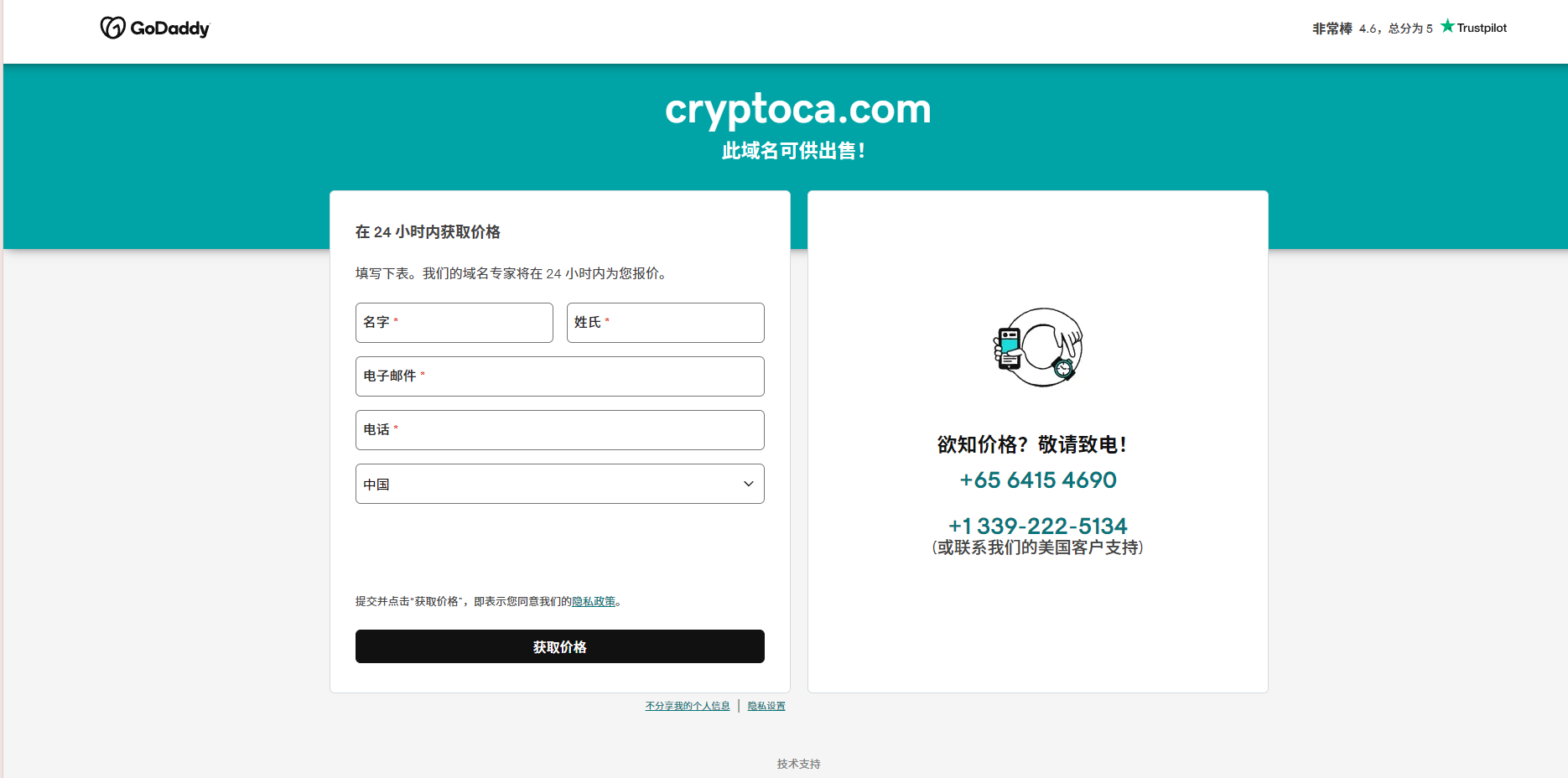Image resolution: width=1568 pixels, height=778 pixels.
Task: Open 不分享我的个人信息 link
Action: point(688,706)
